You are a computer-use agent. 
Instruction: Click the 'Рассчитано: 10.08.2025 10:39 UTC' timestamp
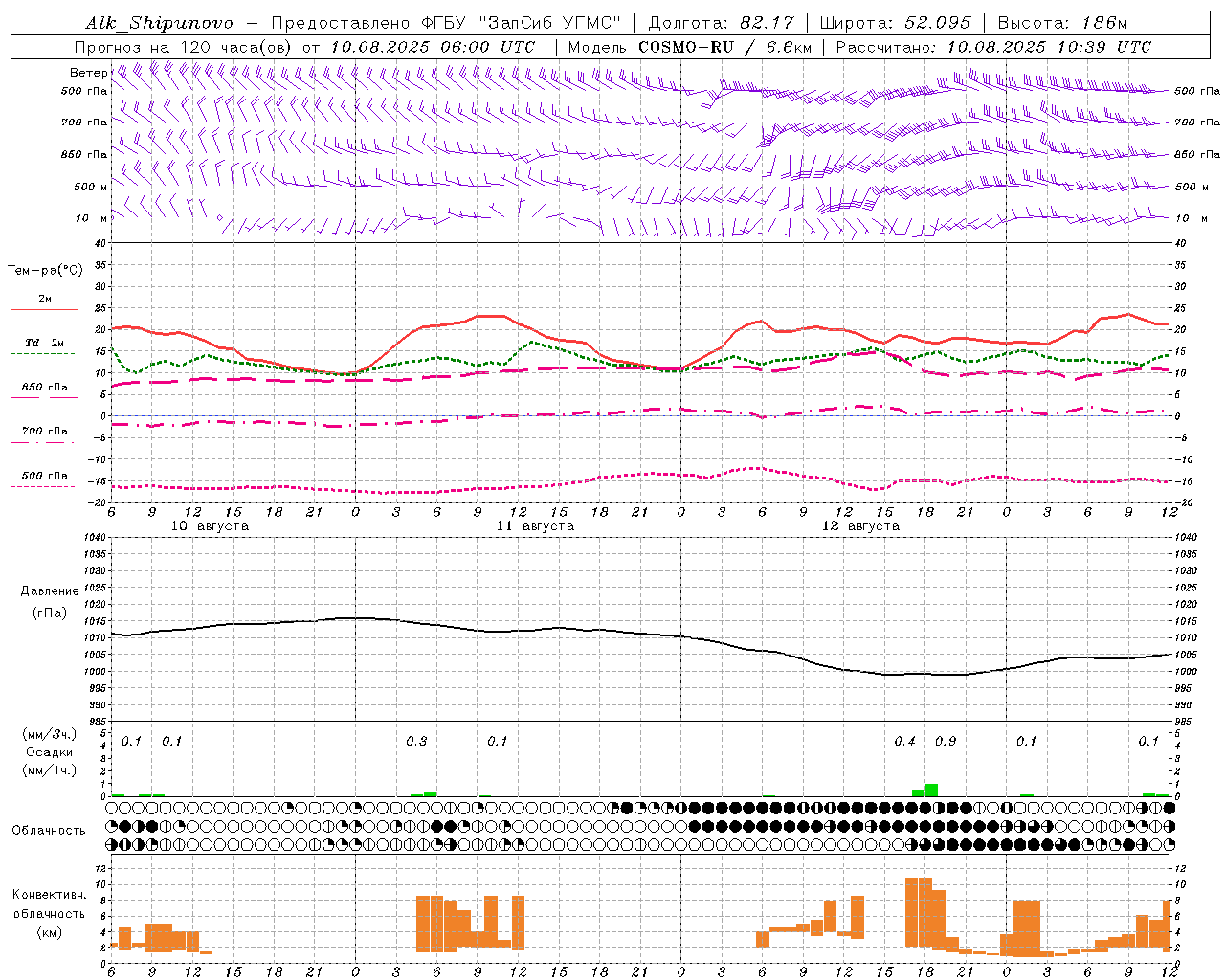pos(994,47)
